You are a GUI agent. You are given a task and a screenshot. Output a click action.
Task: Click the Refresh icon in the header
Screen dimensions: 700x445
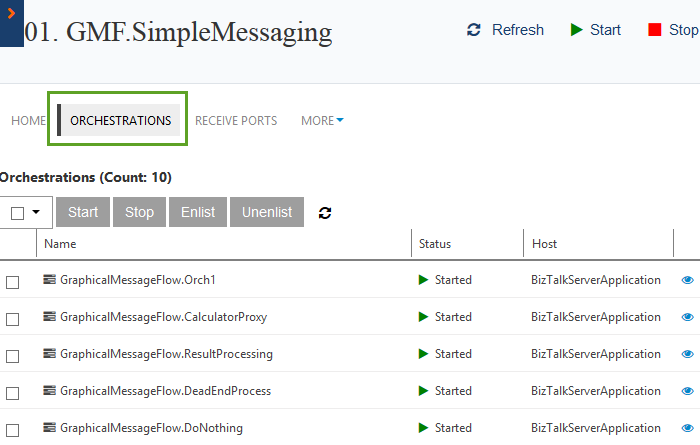pos(475,30)
